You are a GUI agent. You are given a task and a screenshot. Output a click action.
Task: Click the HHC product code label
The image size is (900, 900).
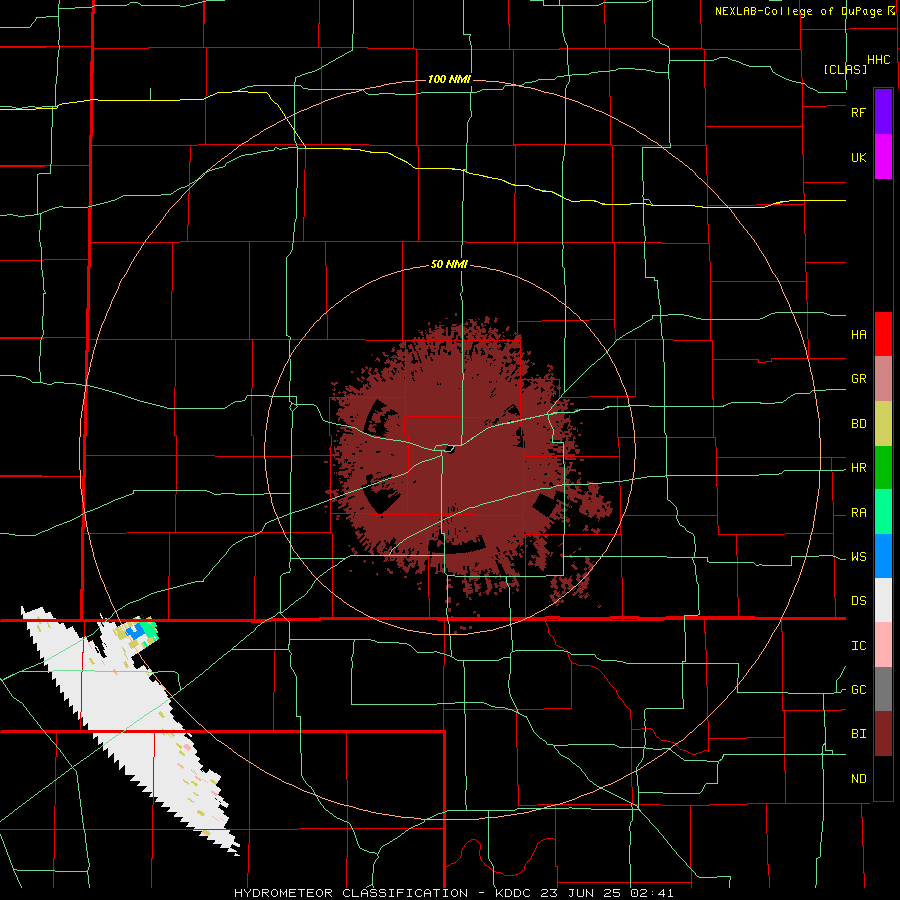pyautogui.click(x=879, y=60)
